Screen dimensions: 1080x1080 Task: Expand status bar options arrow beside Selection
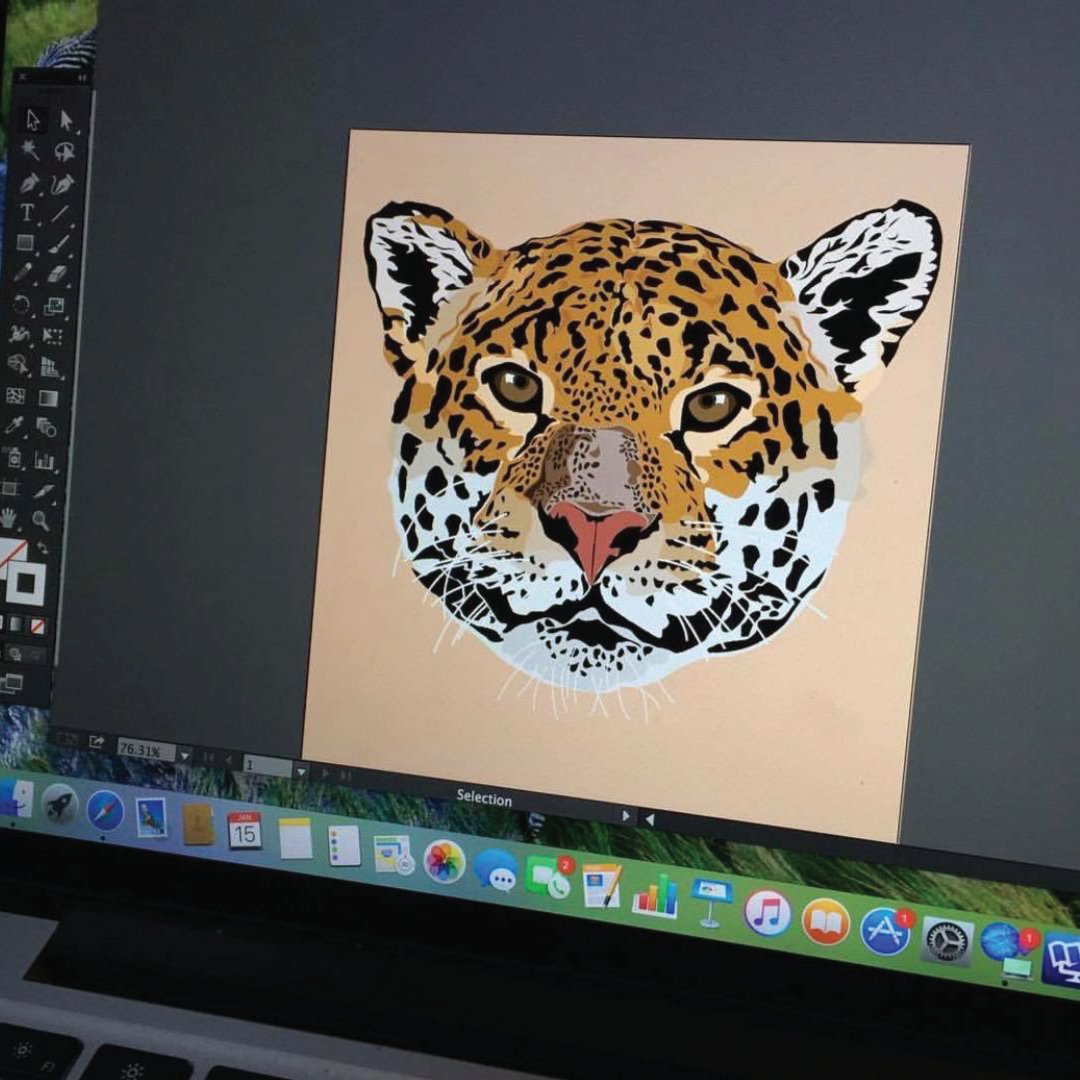626,816
